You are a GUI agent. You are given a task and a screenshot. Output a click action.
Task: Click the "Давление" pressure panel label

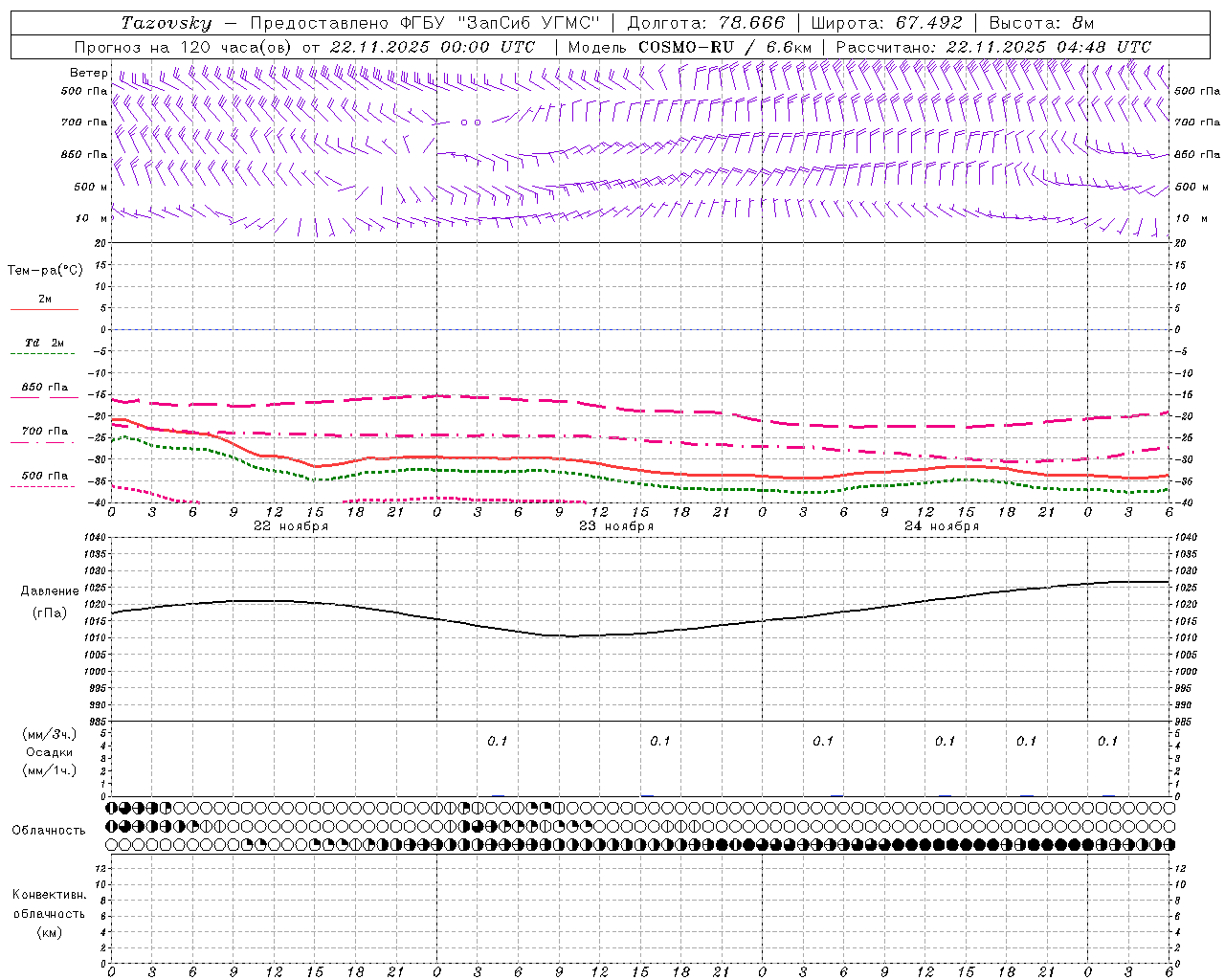pyautogui.click(x=50, y=591)
